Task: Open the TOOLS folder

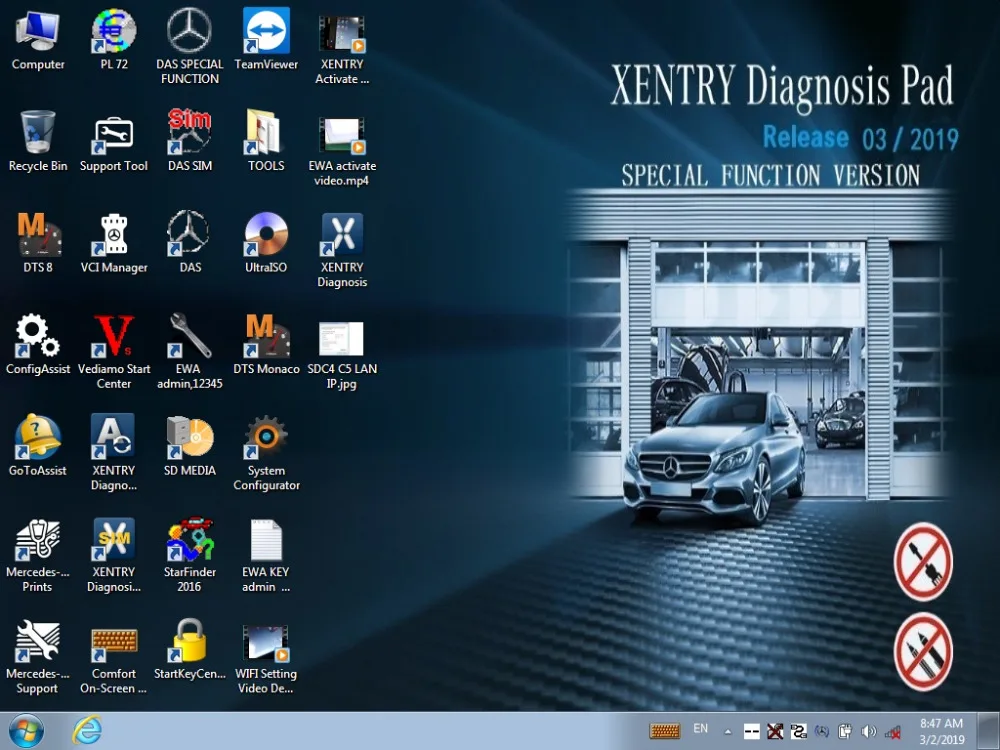Action: [266, 141]
